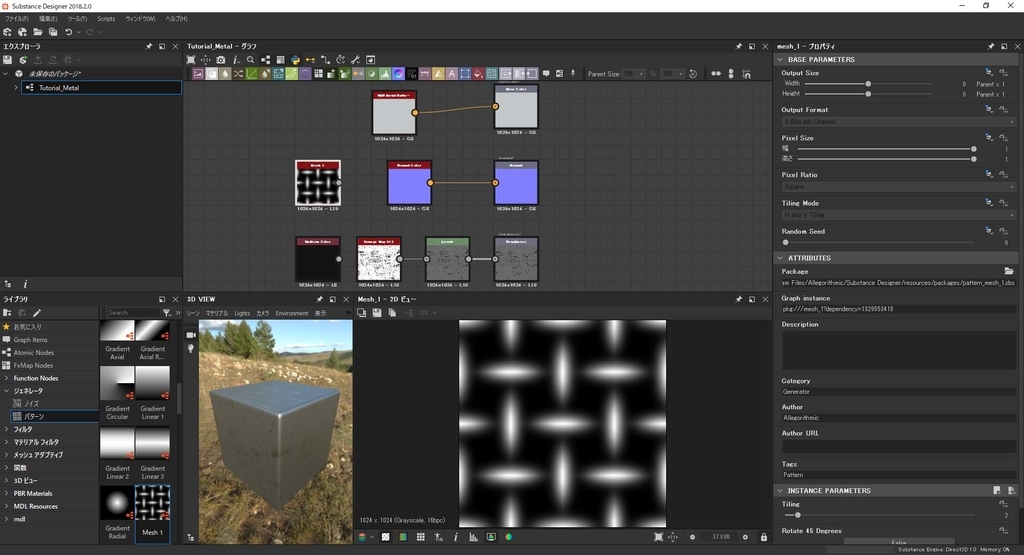The width and height of the screenshot is (1024, 555).
Task: Open the Output Format dropdown
Action: [899, 121]
